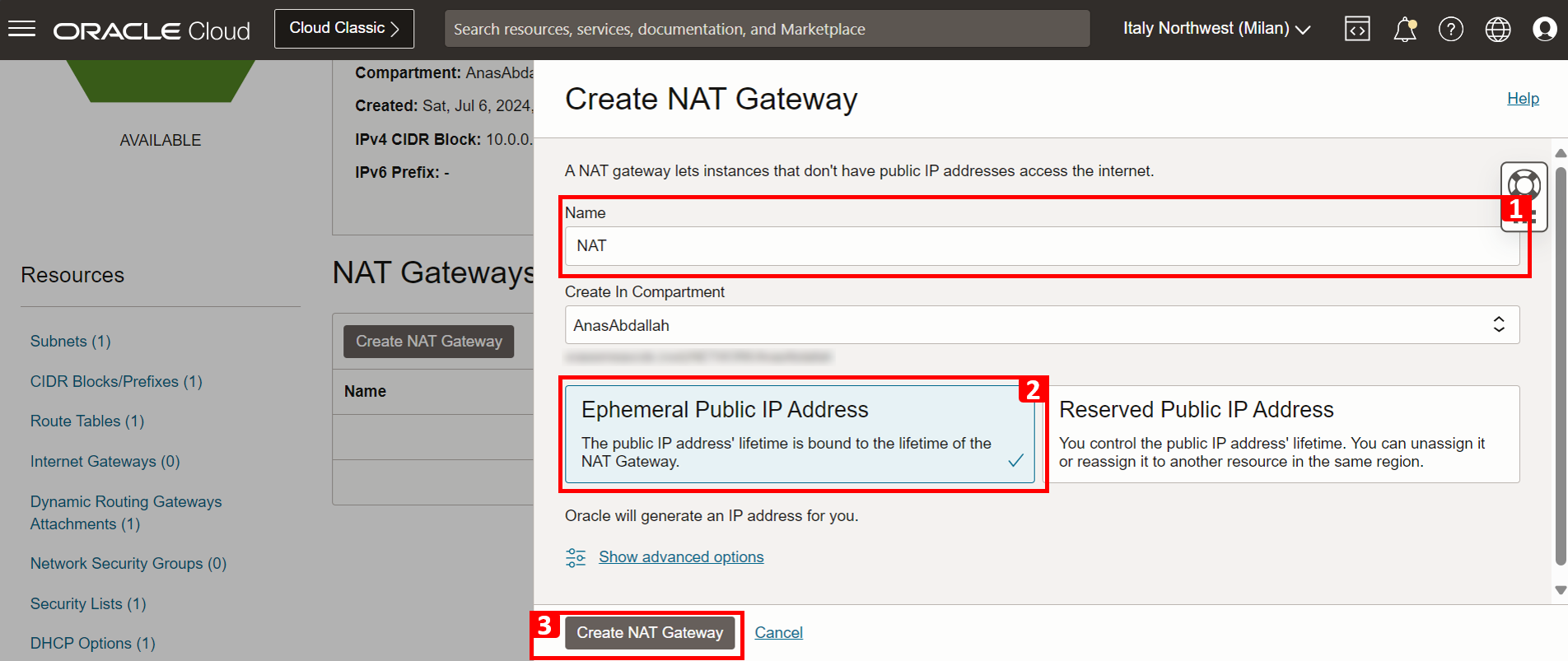Open Dynamic Routing Gateways Attachments (1)
Image resolution: width=1568 pixels, height=661 pixels.
(126, 513)
